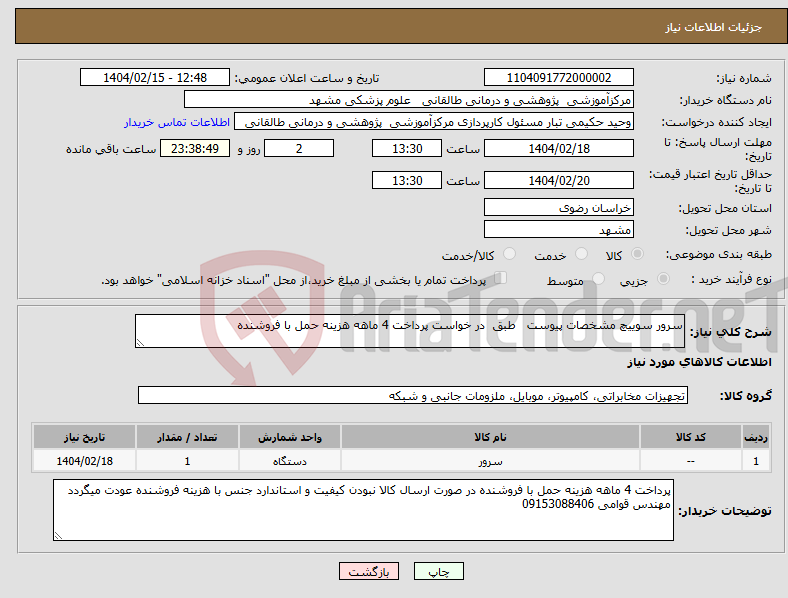Click the جزئیات اطلاعات نیاز page title
Image resolution: width=788 pixels, height=598 pixels.
(x=714, y=27)
